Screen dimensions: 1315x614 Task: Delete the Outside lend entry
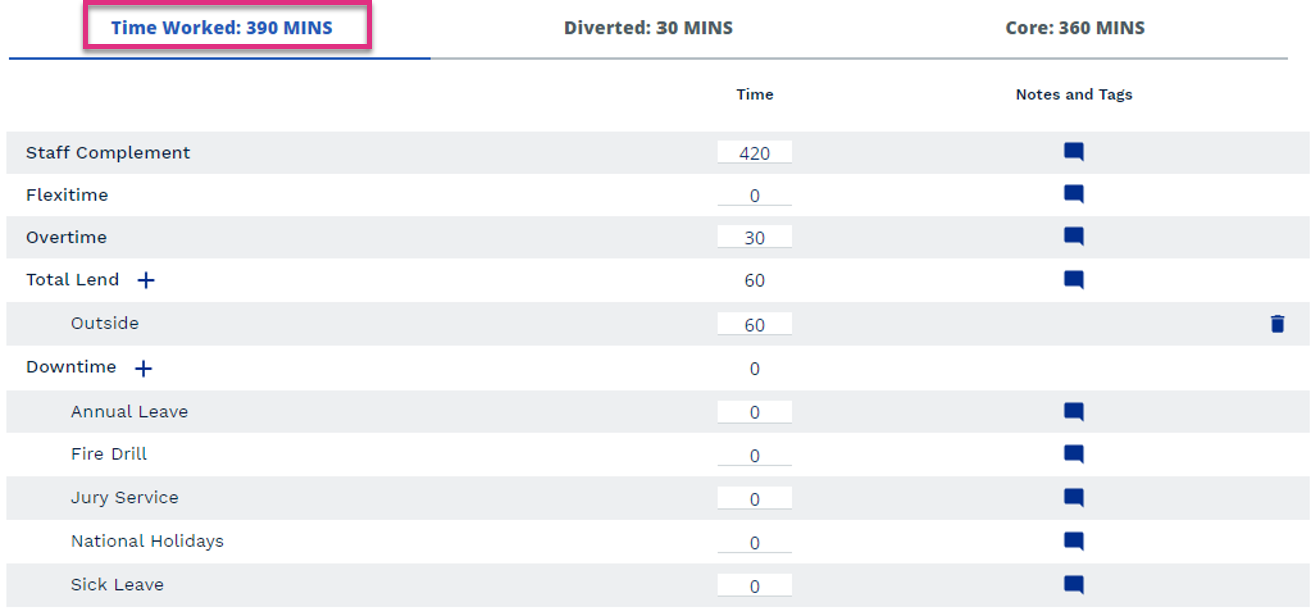1277,323
